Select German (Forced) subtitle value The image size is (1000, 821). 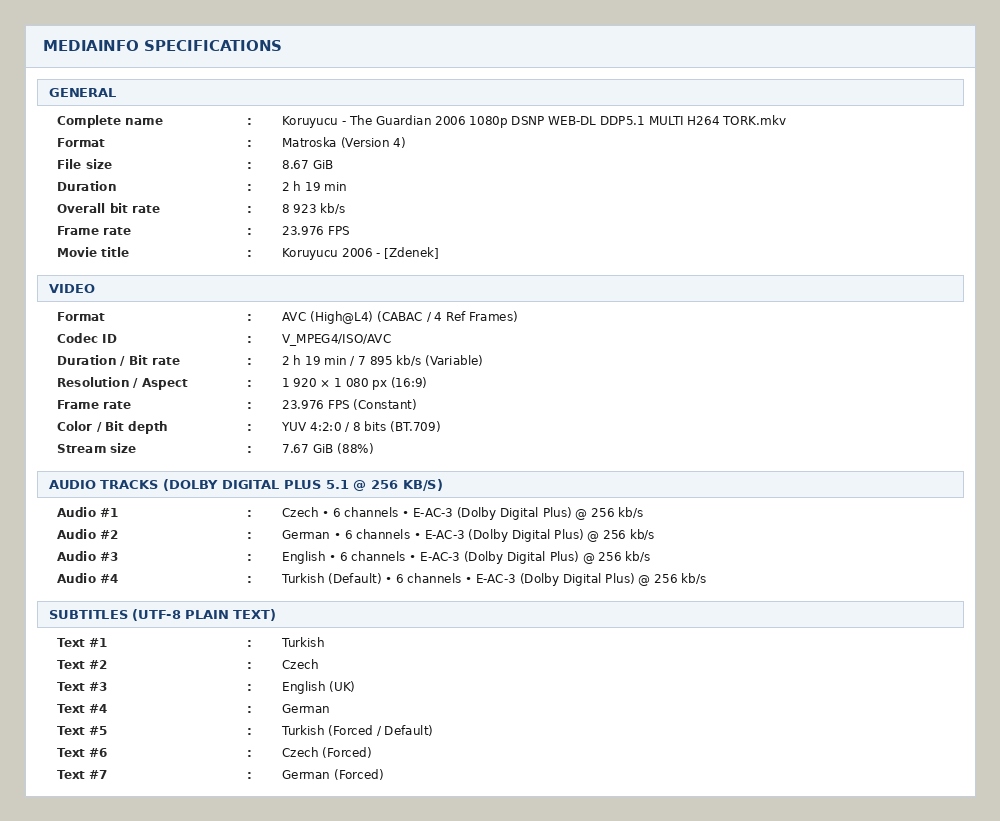tap(333, 774)
